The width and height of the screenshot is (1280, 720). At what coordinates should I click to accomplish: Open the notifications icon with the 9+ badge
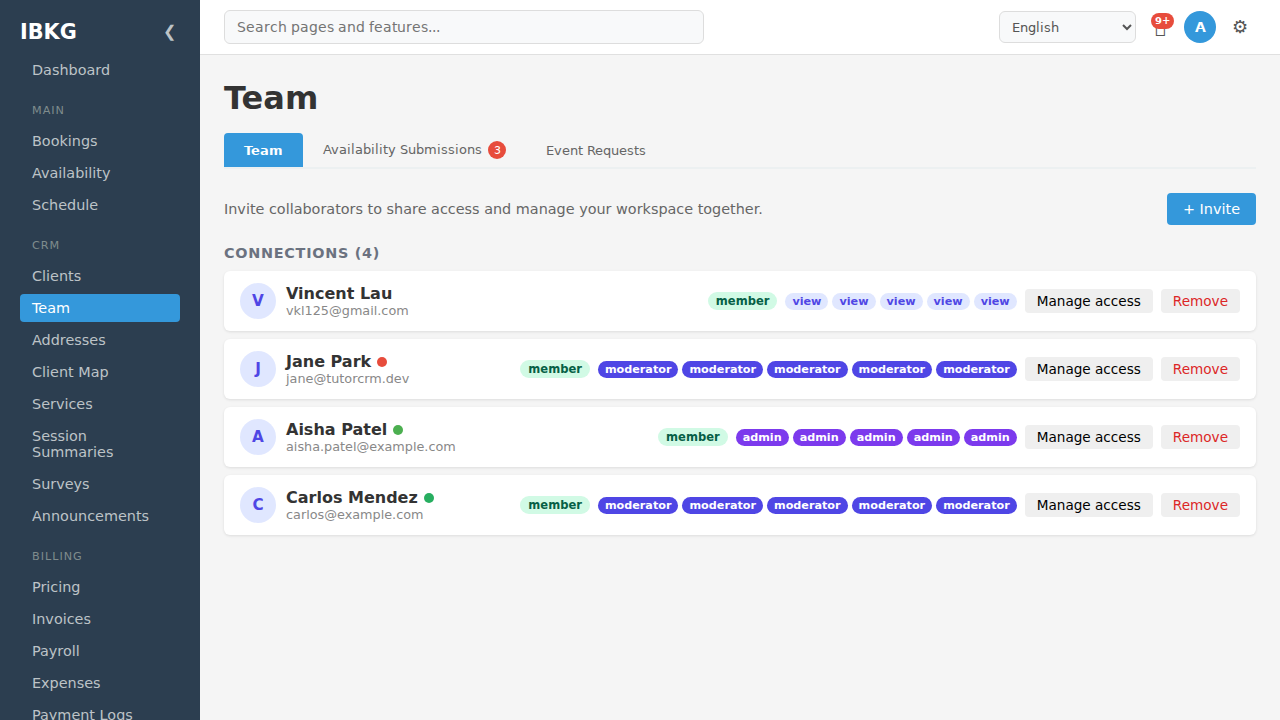coord(1160,28)
